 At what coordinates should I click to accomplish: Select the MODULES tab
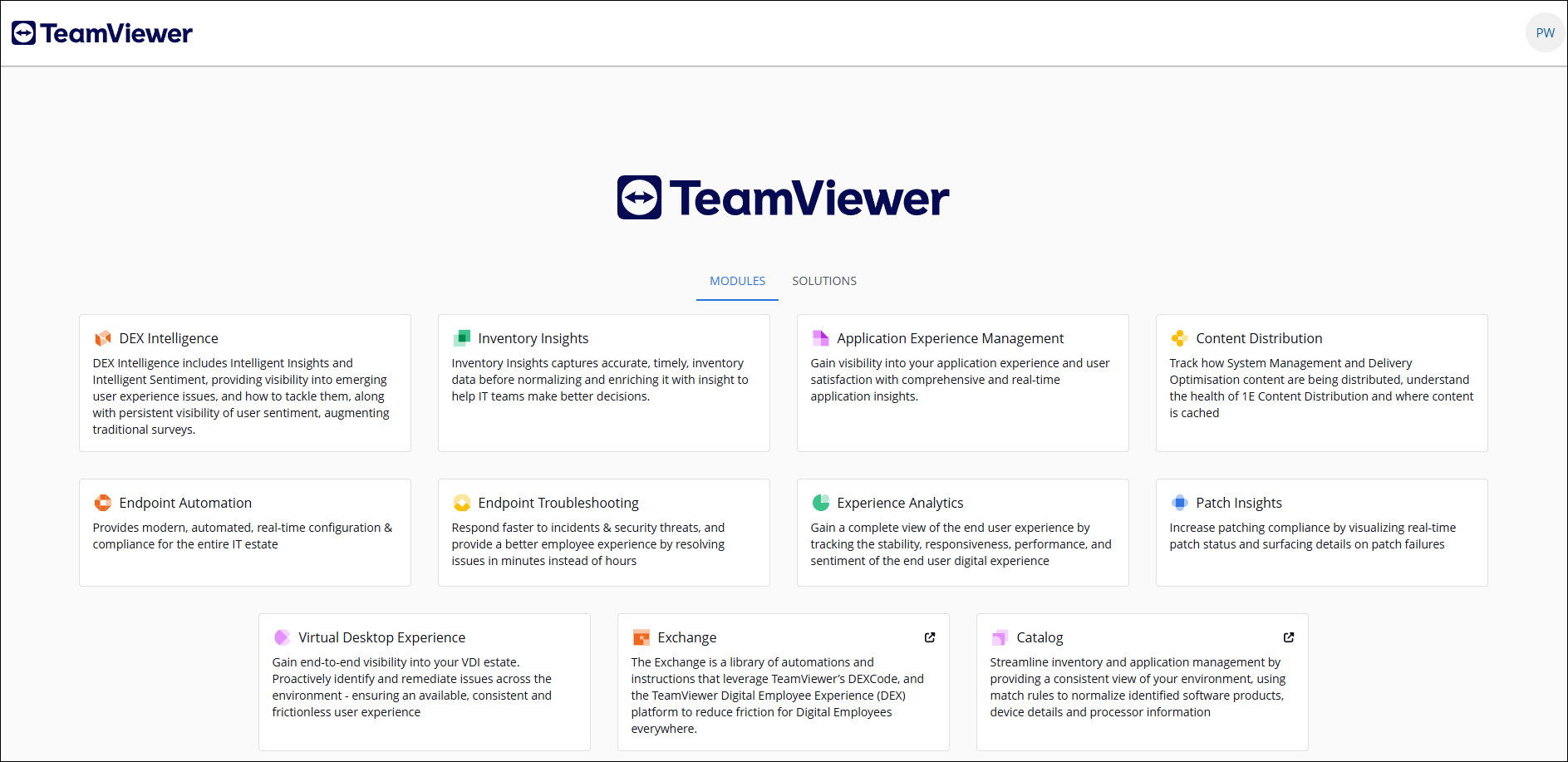[x=737, y=281]
